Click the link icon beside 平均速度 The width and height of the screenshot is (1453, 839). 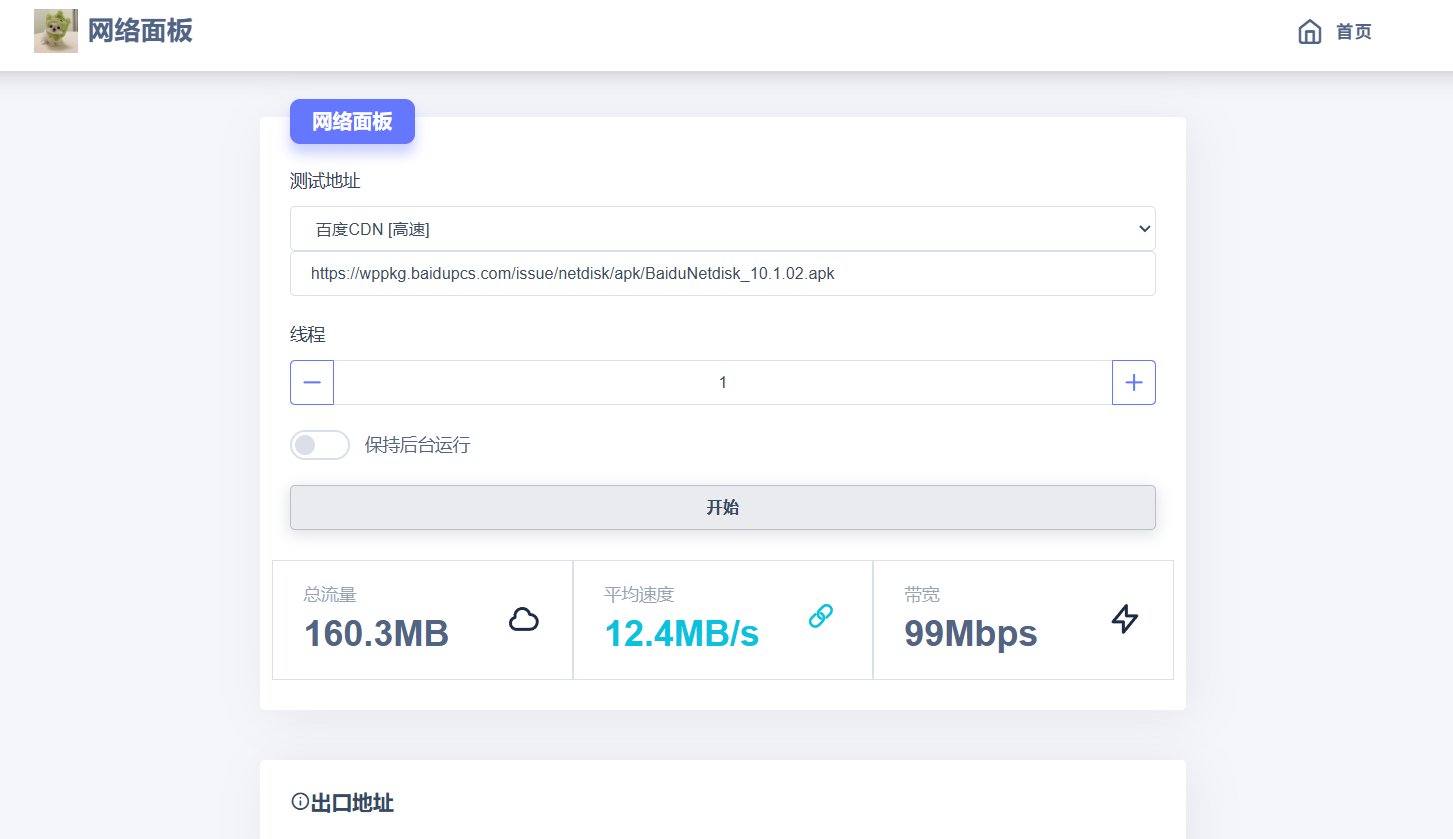[x=821, y=615]
